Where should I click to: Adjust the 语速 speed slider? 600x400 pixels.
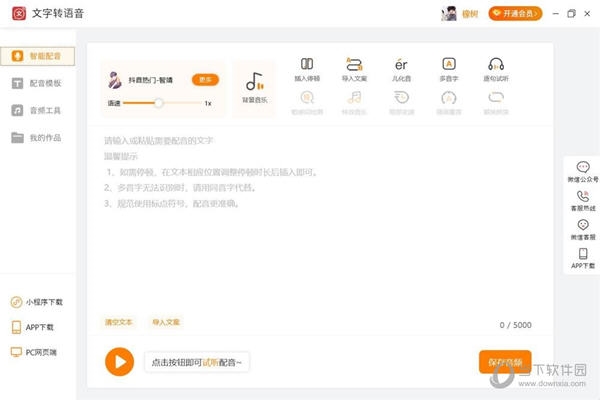(161, 103)
